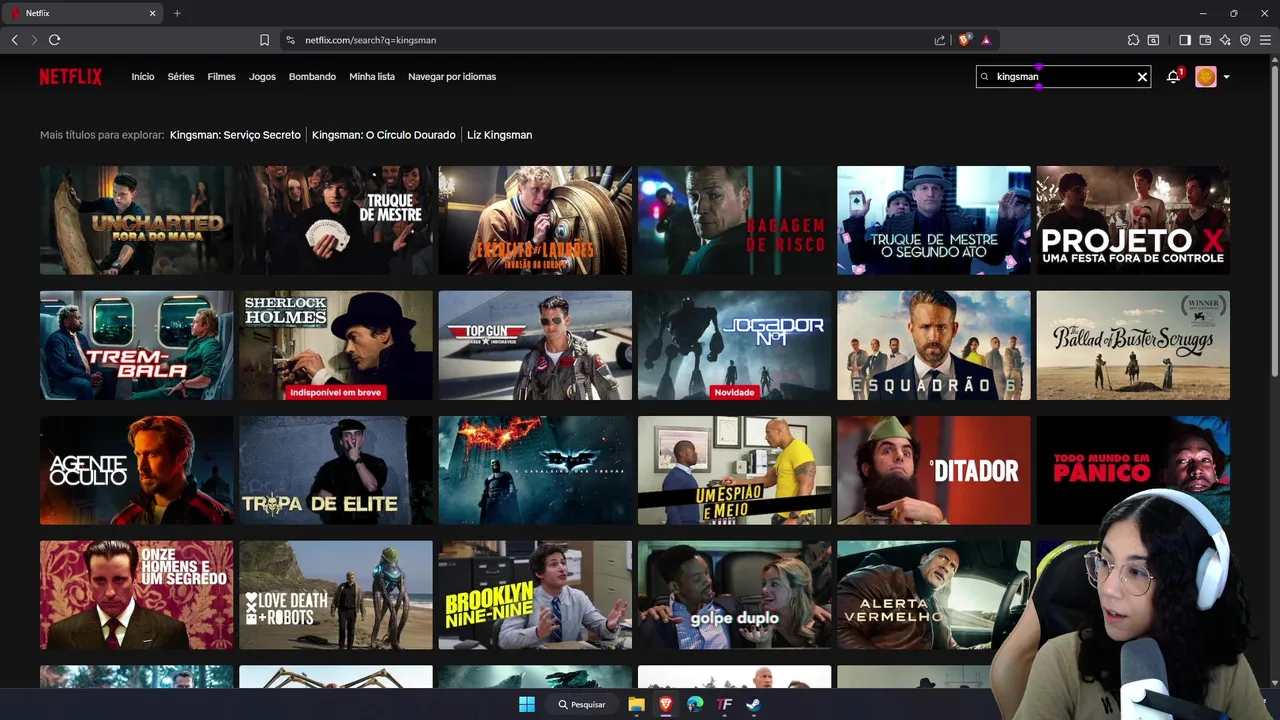Image resolution: width=1280 pixels, height=720 pixels.
Task: Click the Pesquisar taskbar search box
Action: [582, 704]
